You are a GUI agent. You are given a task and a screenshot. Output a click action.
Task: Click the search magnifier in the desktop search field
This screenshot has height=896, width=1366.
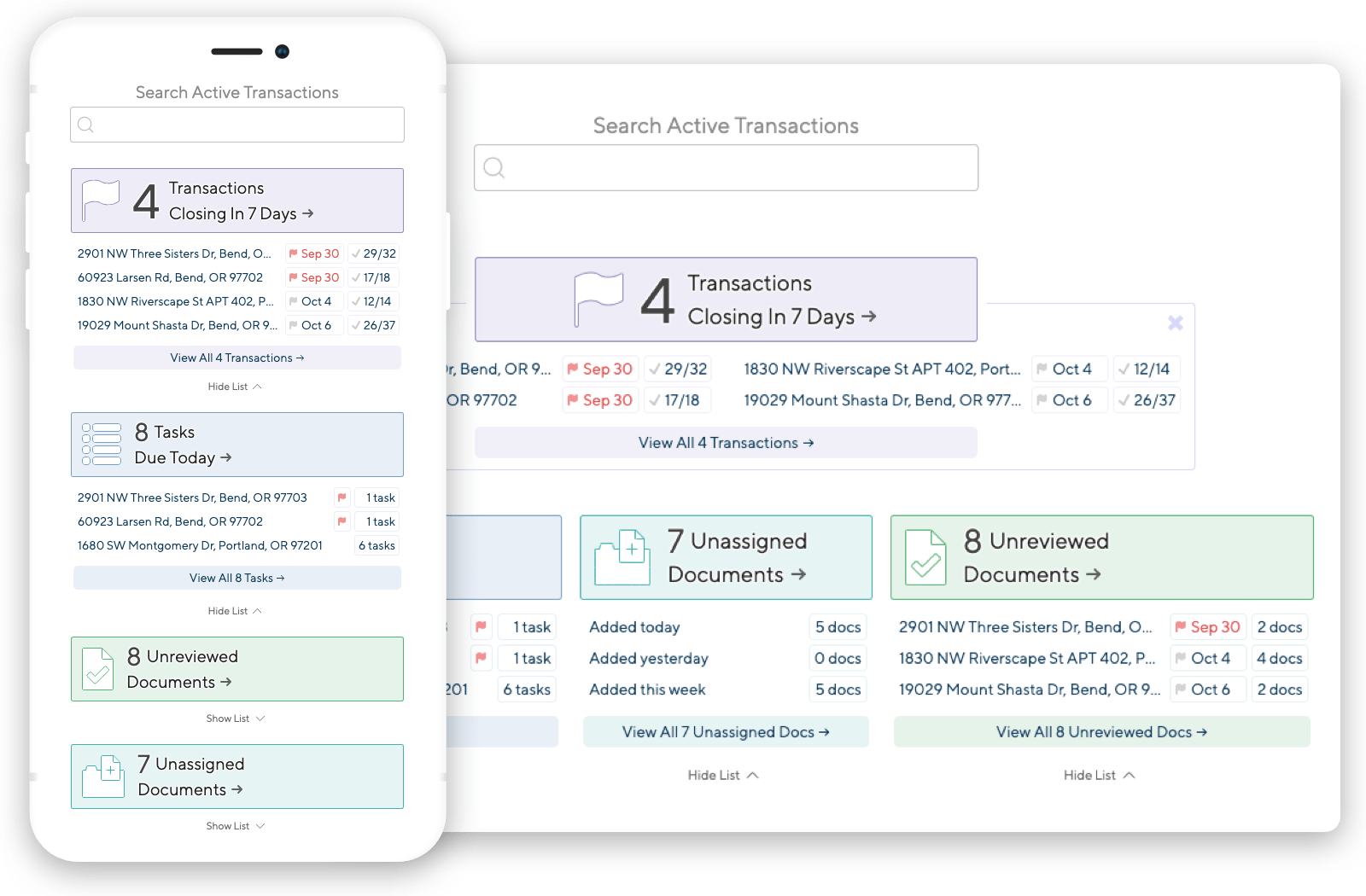click(x=493, y=167)
